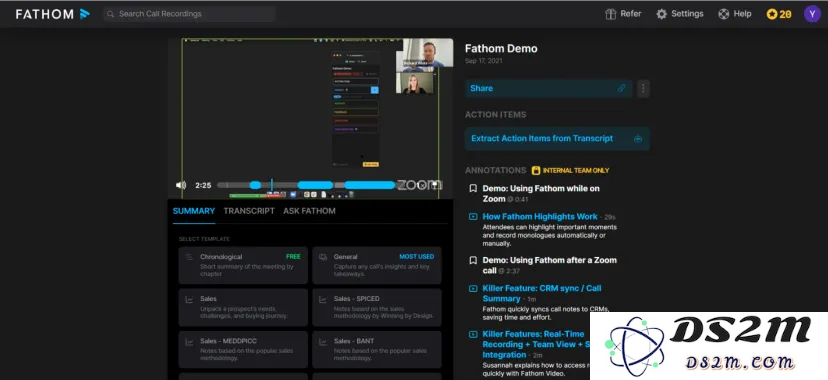Click the General template icon
The height and width of the screenshot is (380, 828).
323,257
